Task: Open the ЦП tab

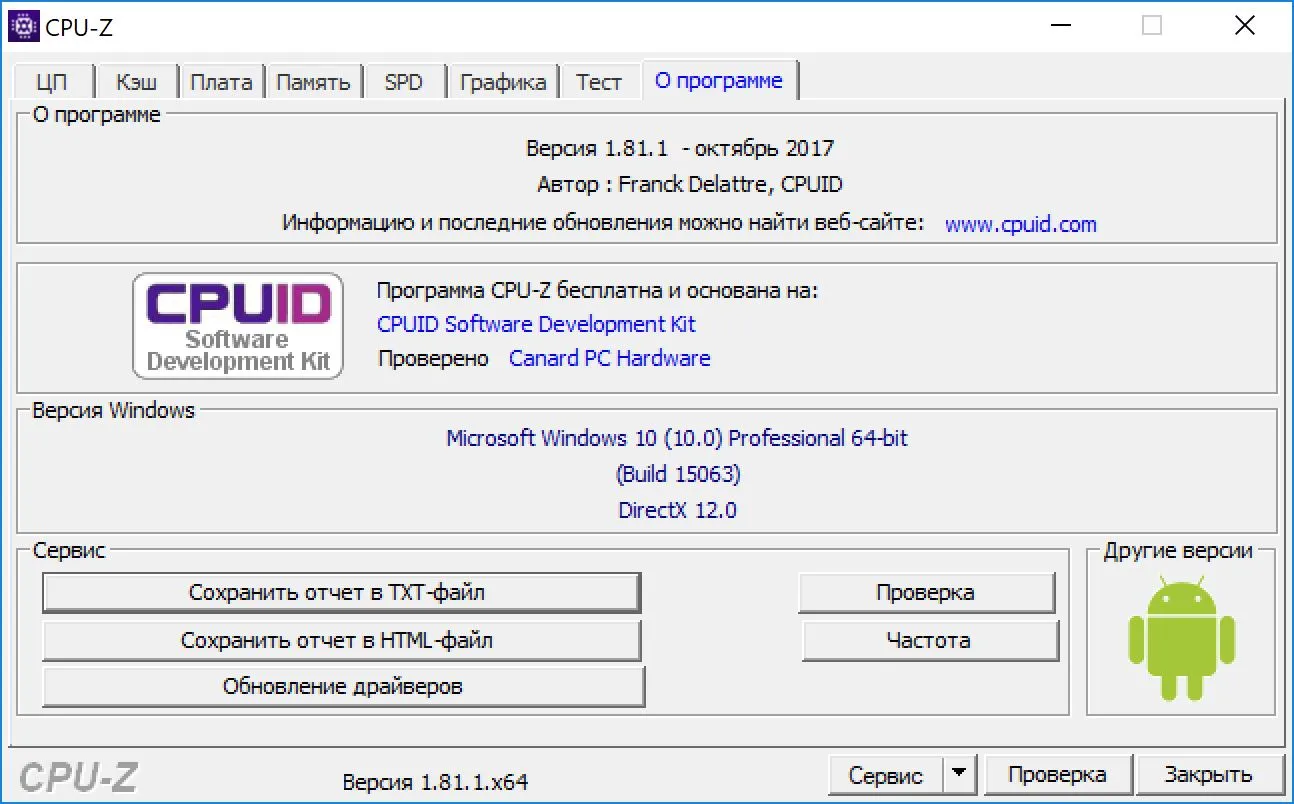Action: point(51,82)
